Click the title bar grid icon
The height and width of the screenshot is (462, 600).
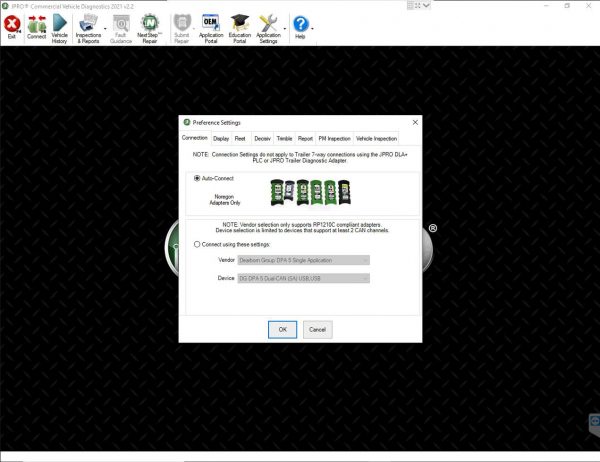point(410,5)
